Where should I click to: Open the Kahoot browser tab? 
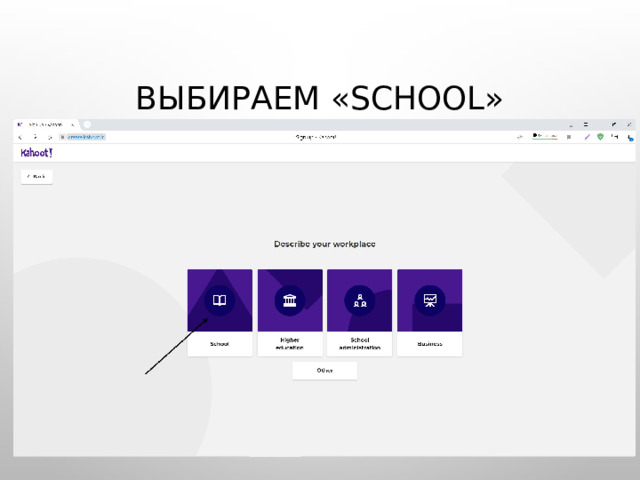[x=44, y=124]
